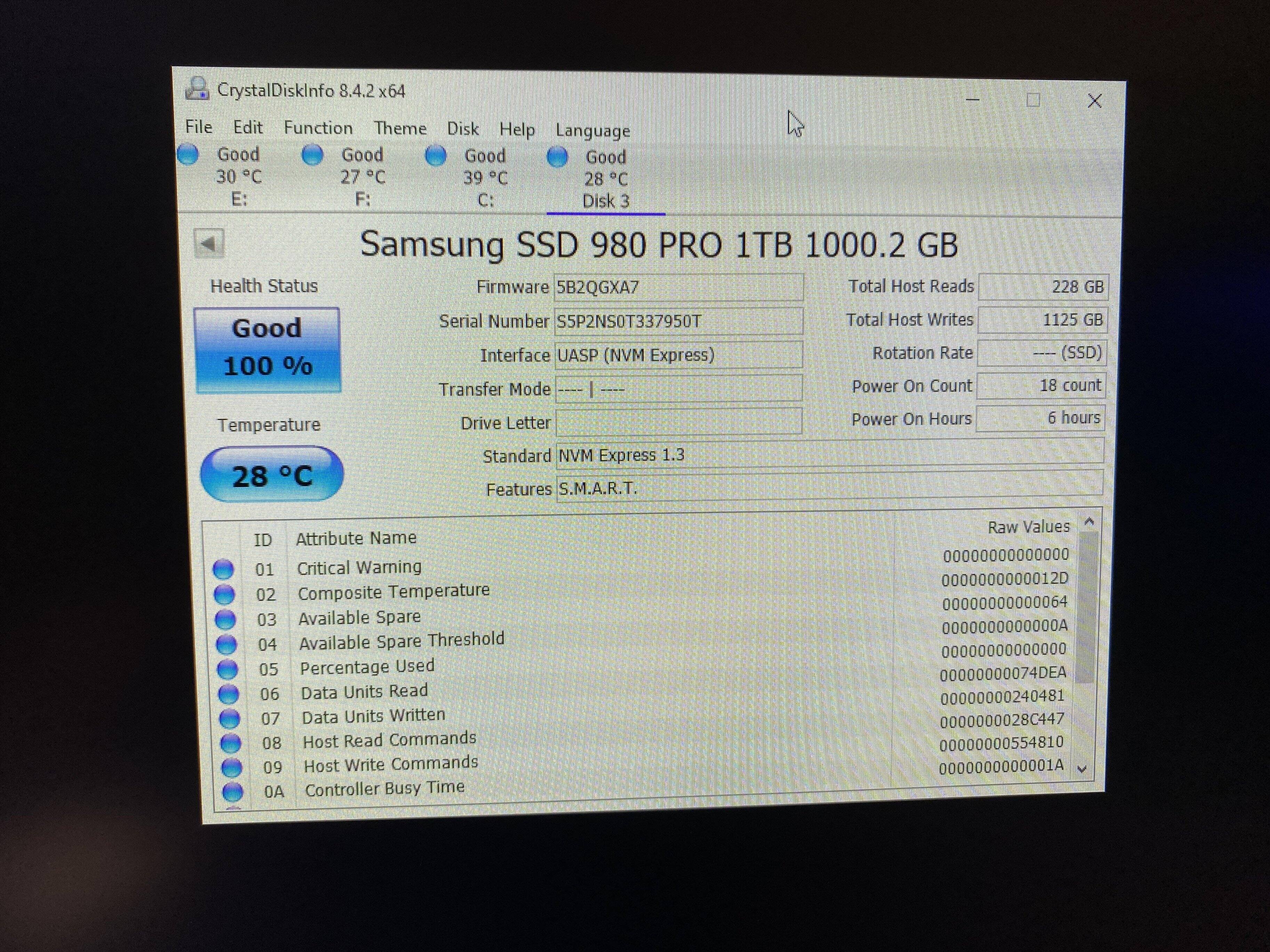The width and height of the screenshot is (1270, 952).
Task: Click the Controller Busy Time status orb
Action: (x=233, y=792)
